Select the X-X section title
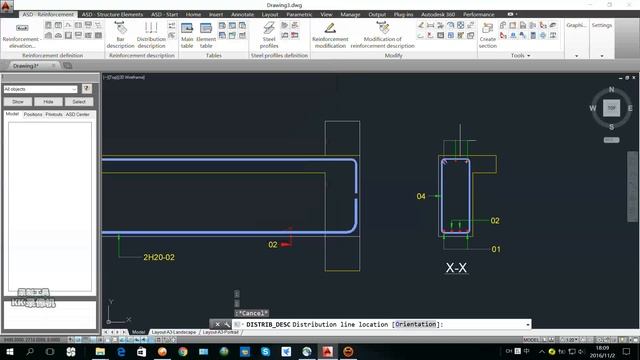 (x=456, y=268)
